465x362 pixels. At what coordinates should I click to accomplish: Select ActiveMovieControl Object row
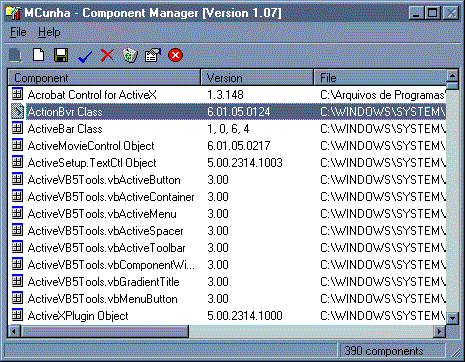pyautogui.click(x=227, y=146)
